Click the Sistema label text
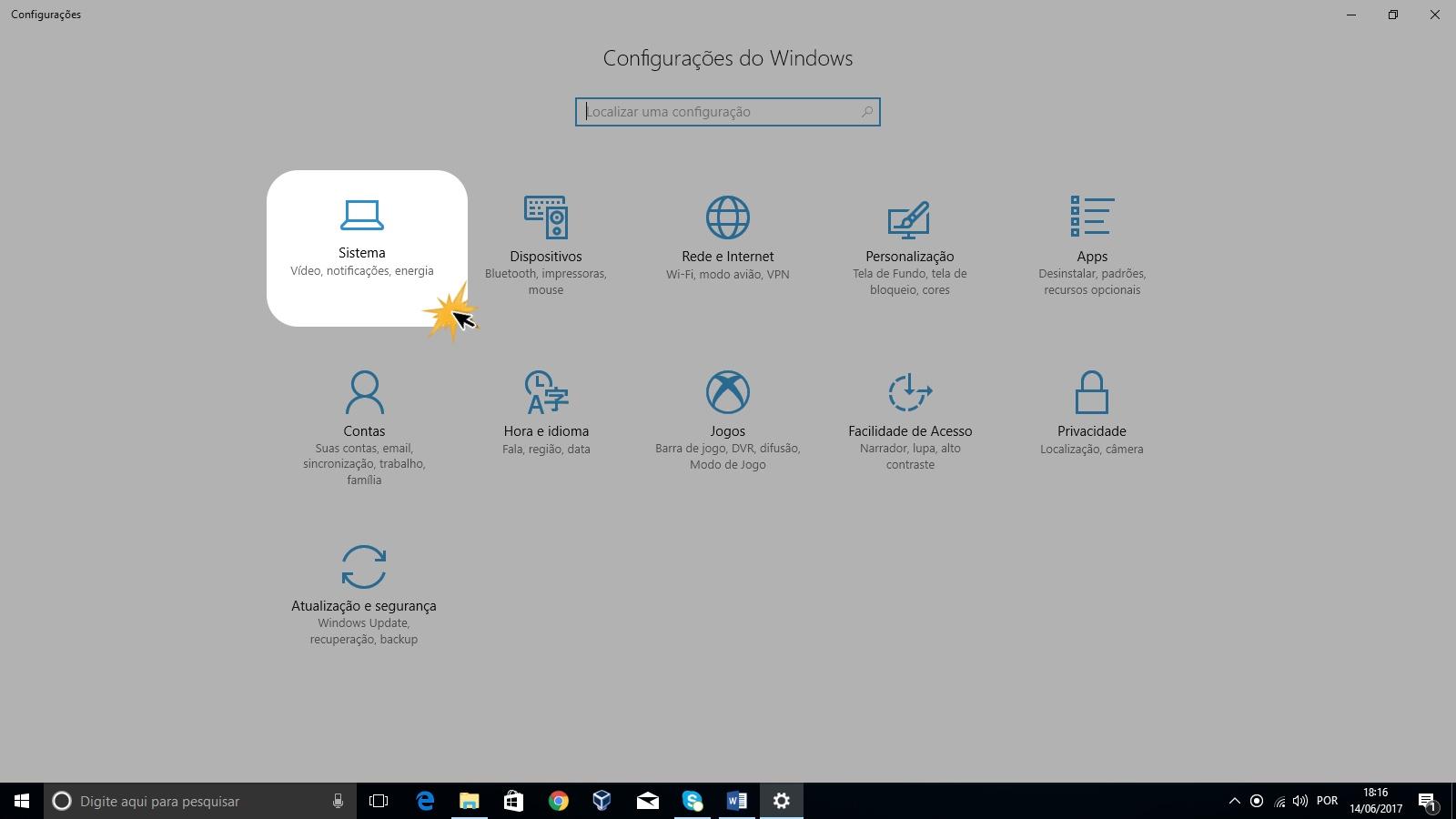The image size is (1456, 819). click(362, 253)
